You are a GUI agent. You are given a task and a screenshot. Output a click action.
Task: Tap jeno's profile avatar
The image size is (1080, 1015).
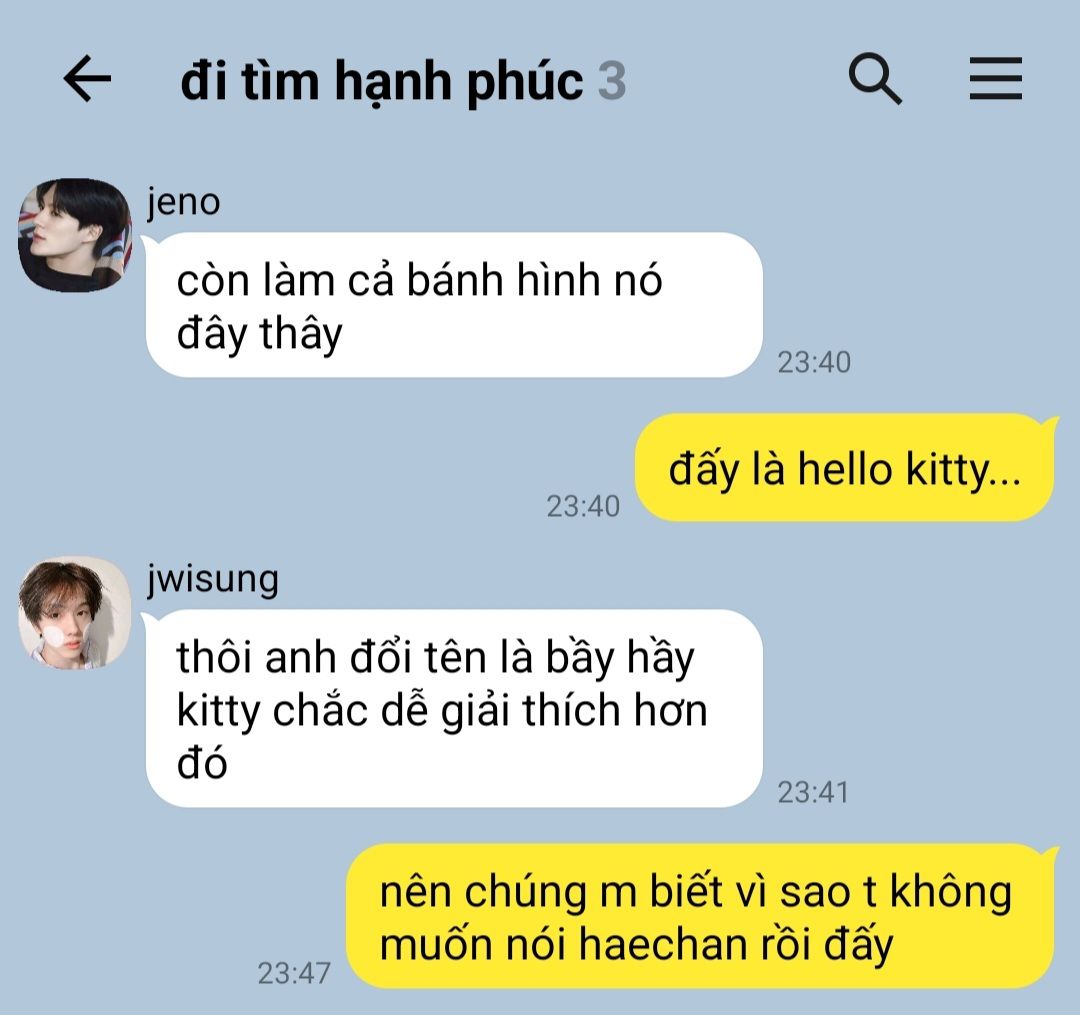[74, 235]
